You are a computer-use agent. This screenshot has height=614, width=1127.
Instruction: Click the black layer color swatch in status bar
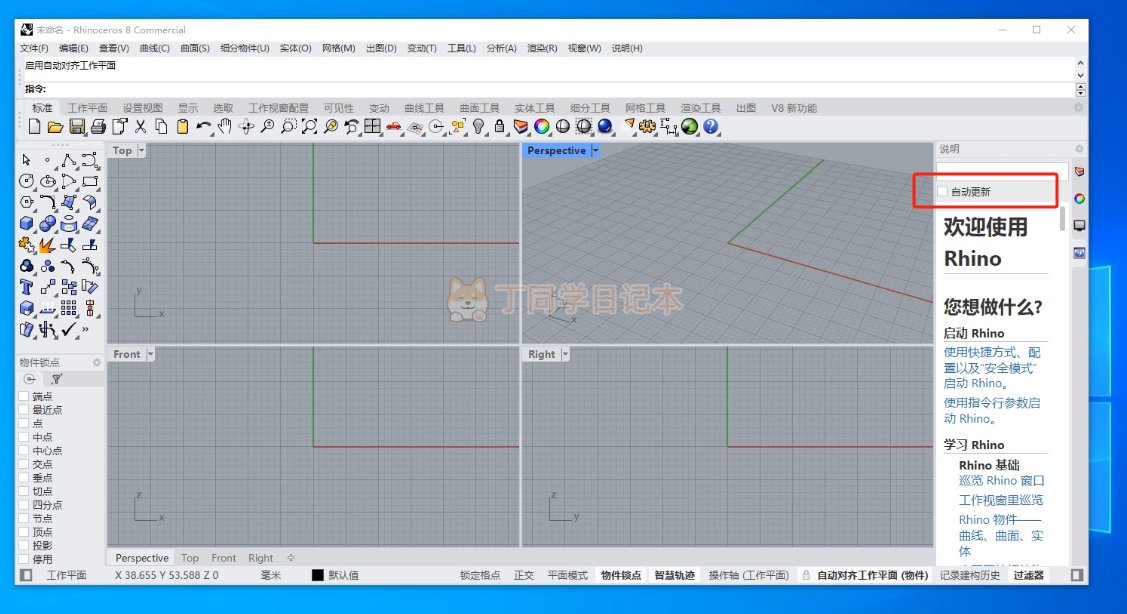click(318, 575)
